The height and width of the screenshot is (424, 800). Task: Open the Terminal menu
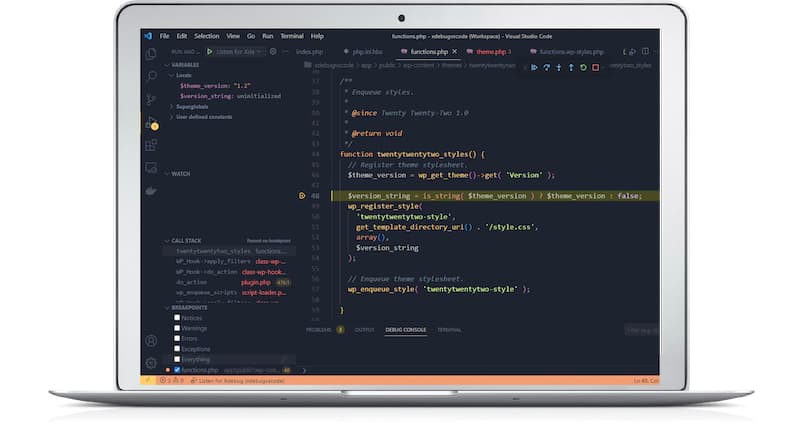(x=291, y=36)
